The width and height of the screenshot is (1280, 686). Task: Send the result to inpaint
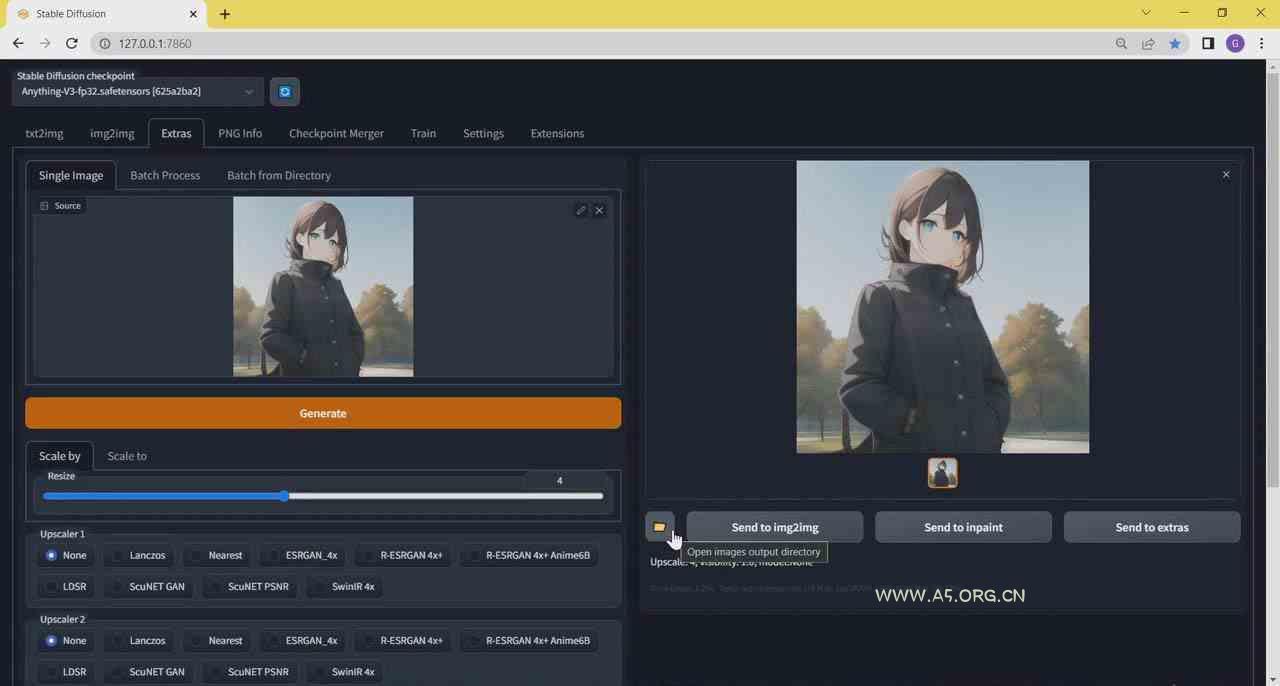(x=962, y=527)
